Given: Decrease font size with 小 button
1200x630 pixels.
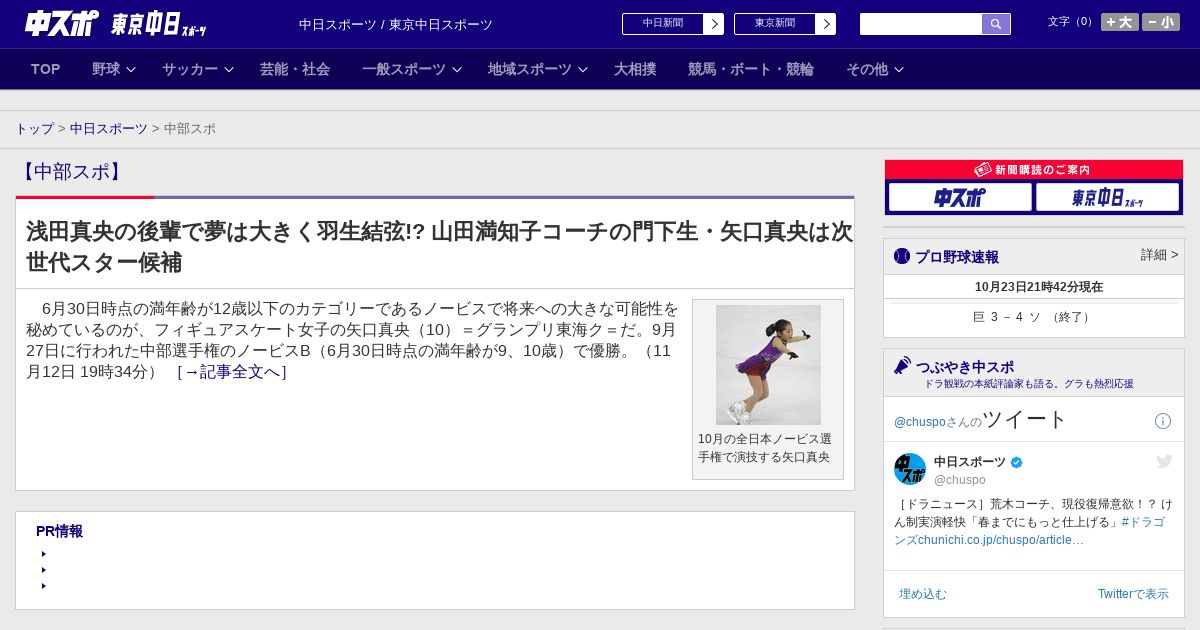Looking at the screenshot, I should click(1161, 22).
